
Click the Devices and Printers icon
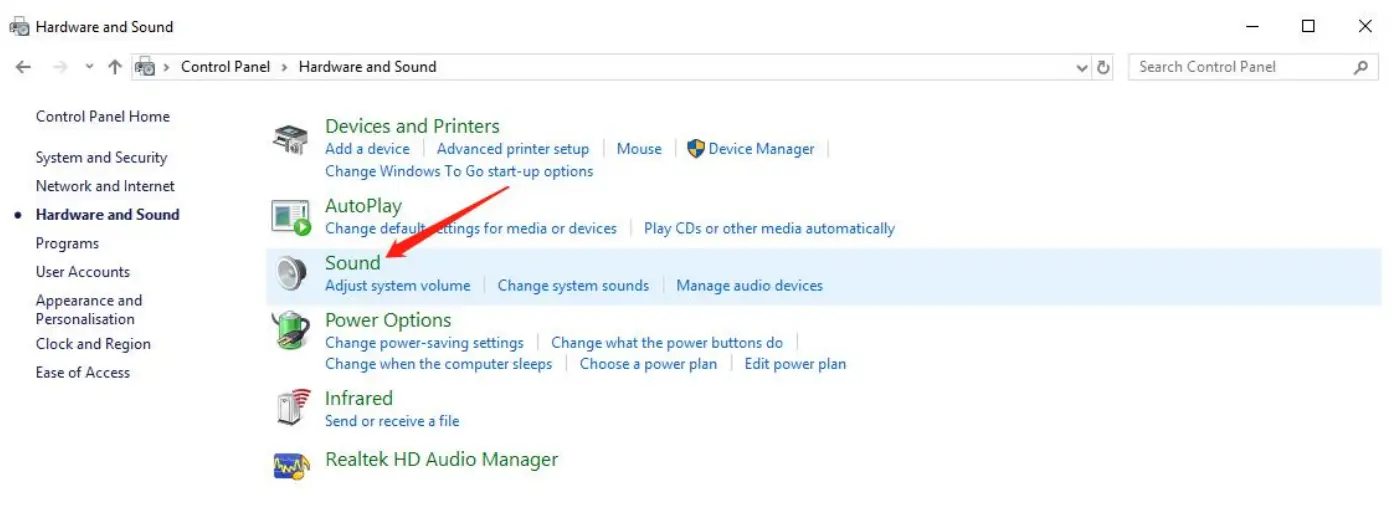point(291,139)
